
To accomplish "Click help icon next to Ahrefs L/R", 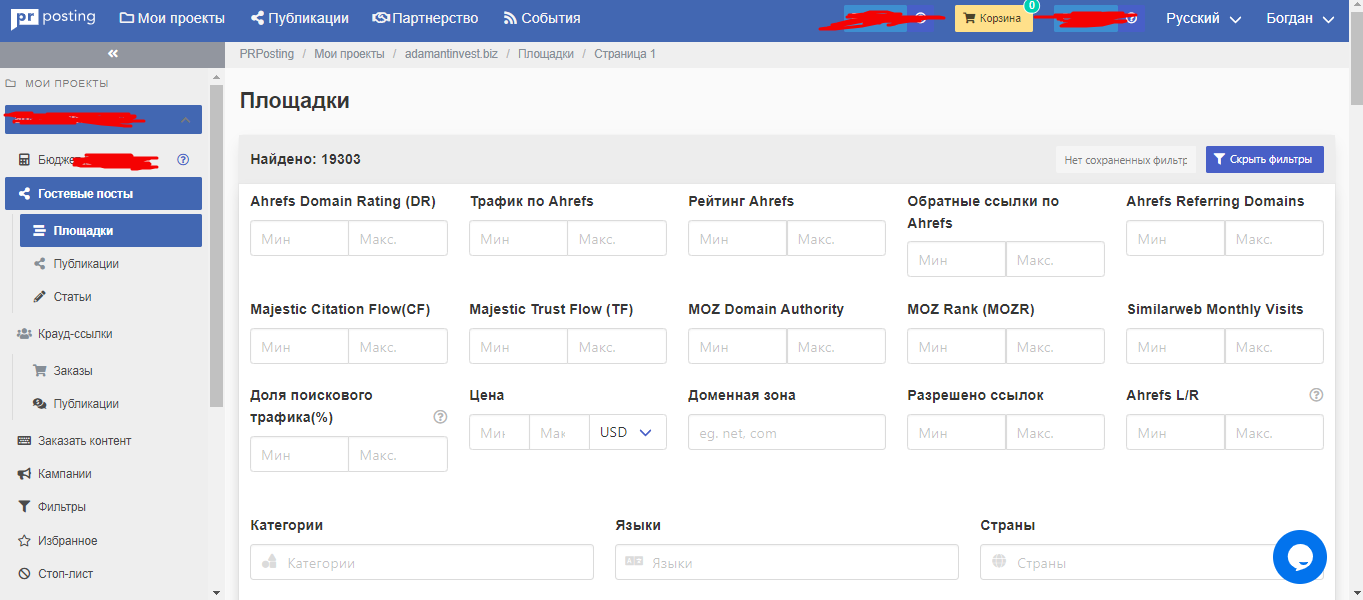I will tap(1316, 395).
